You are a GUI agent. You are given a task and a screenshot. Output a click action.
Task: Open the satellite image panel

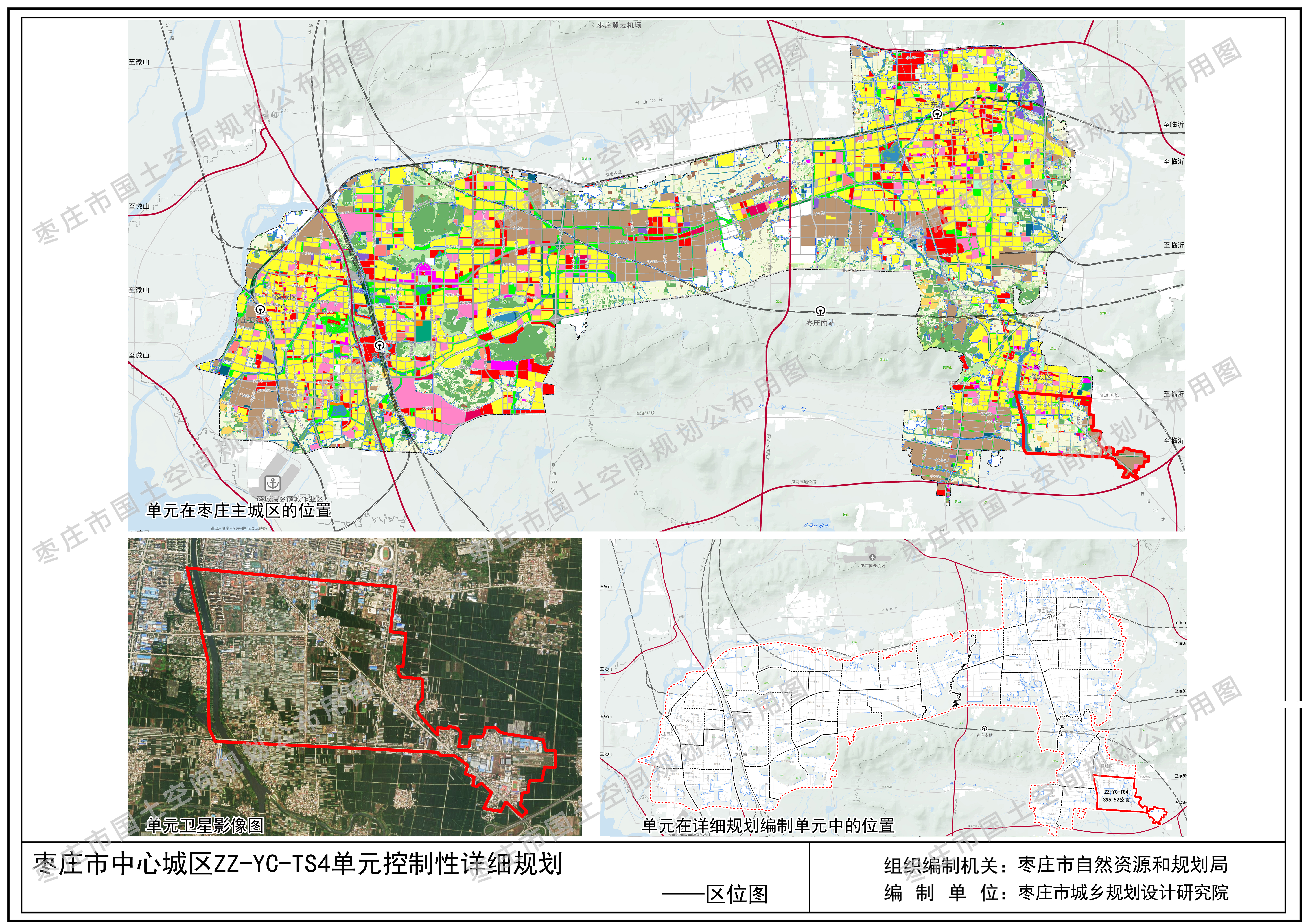[x=355, y=687]
